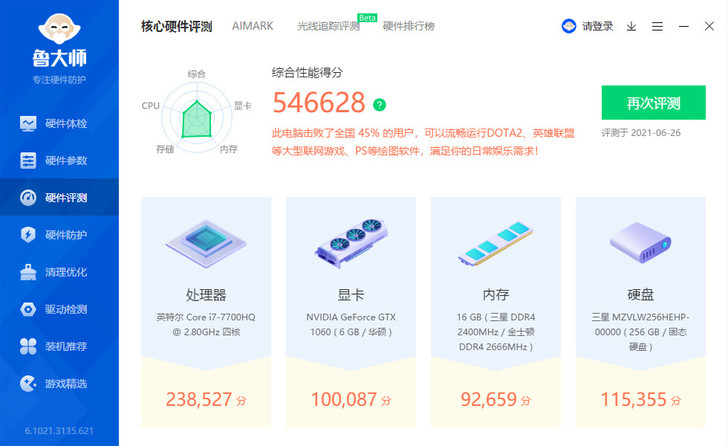This screenshot has height=446, width=728.
Task: Switch to the 核心硬件评测 tab
Action: pos(176,26)
